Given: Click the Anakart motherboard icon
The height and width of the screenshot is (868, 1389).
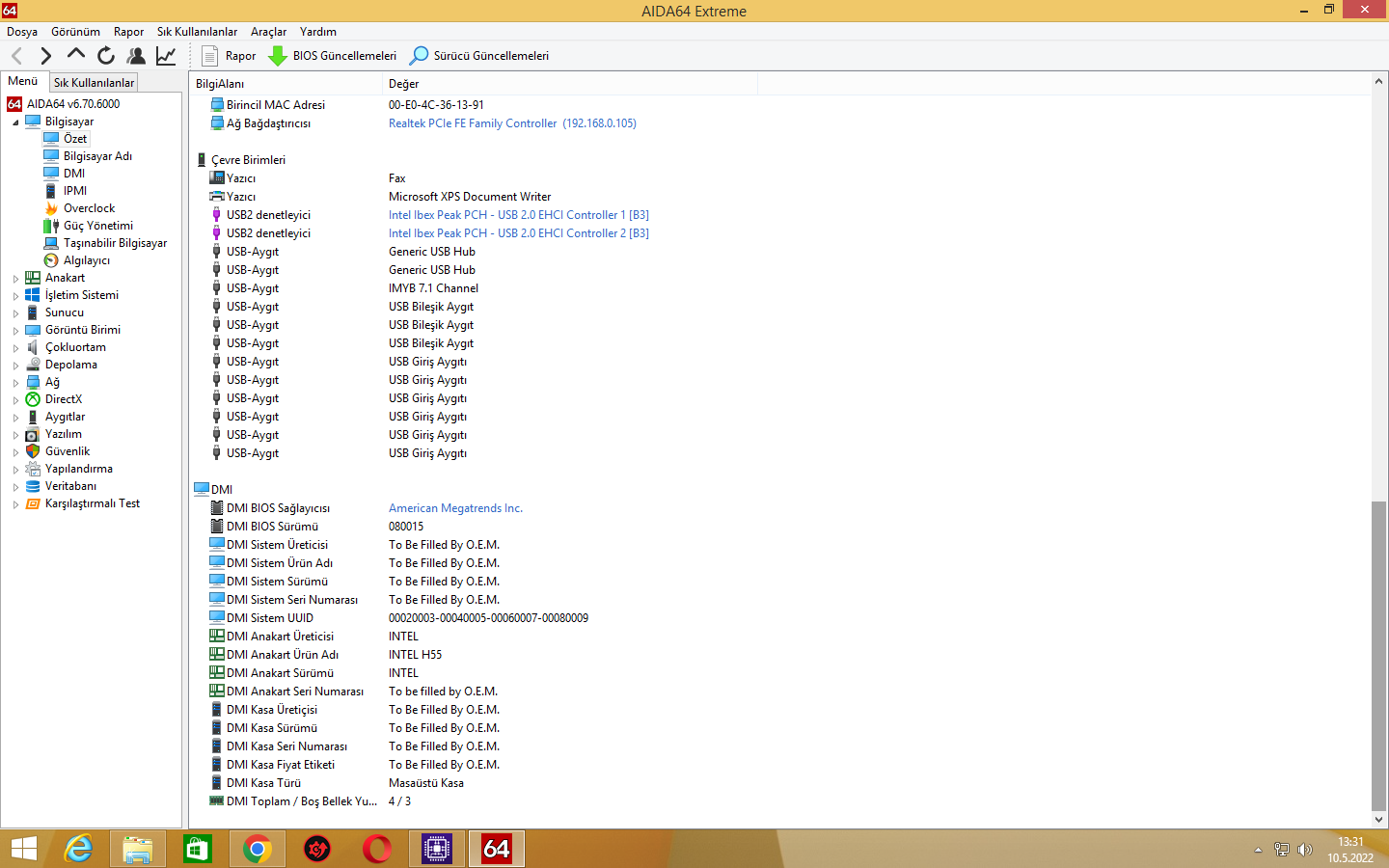Looking at the screenshot, I should tap(33, 278).
